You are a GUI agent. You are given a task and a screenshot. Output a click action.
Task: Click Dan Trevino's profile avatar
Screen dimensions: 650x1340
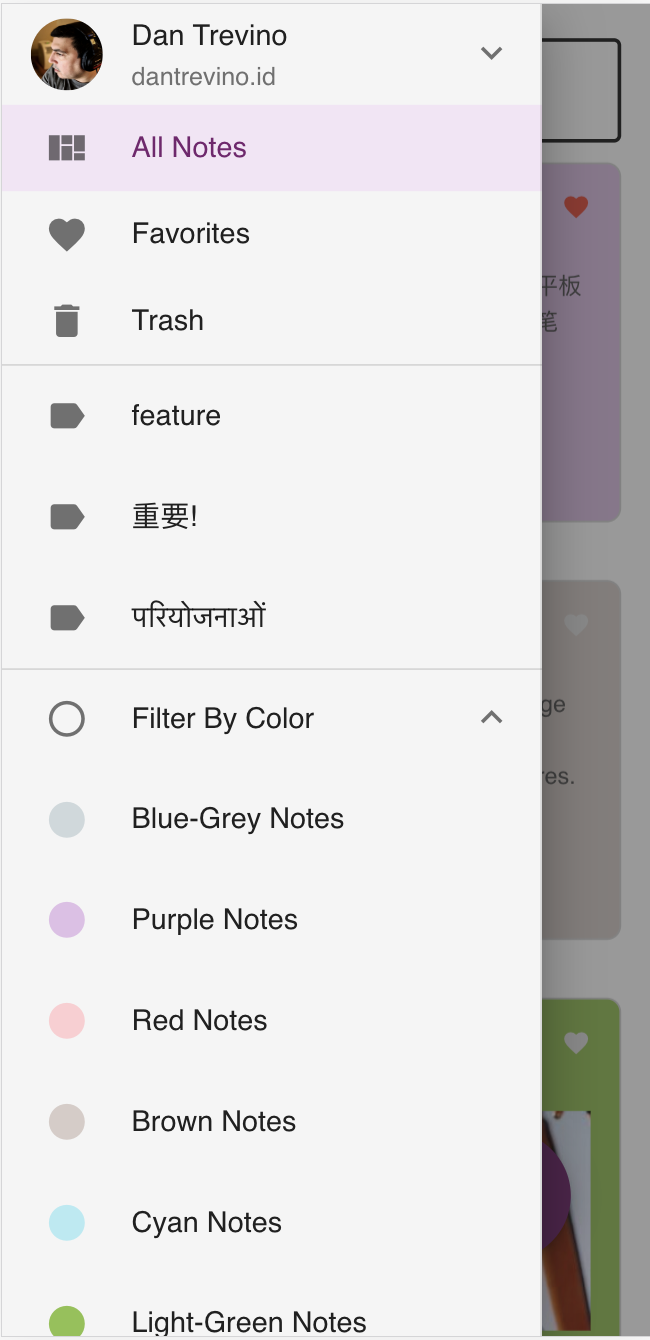tap(67, 54)
